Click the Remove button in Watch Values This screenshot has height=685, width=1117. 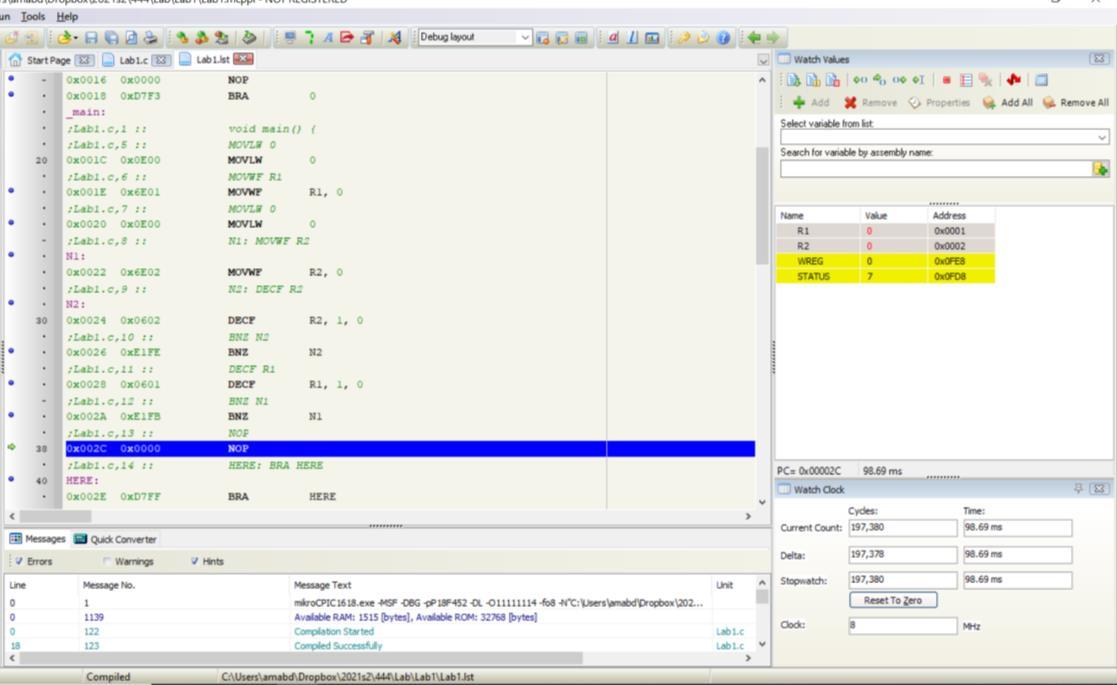871,103
